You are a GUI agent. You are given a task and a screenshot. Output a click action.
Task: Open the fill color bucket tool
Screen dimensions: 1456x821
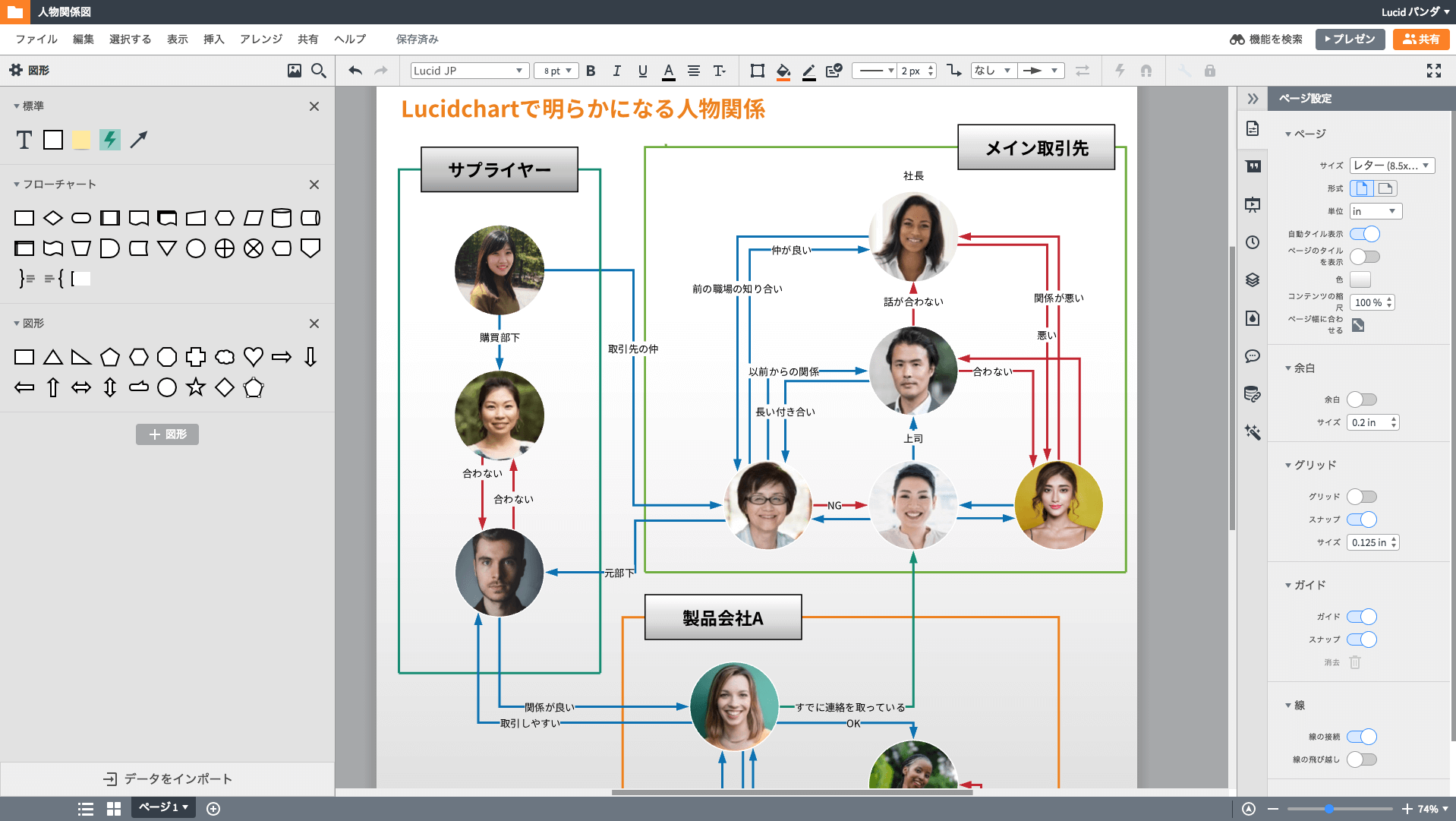tap(783, 71)
